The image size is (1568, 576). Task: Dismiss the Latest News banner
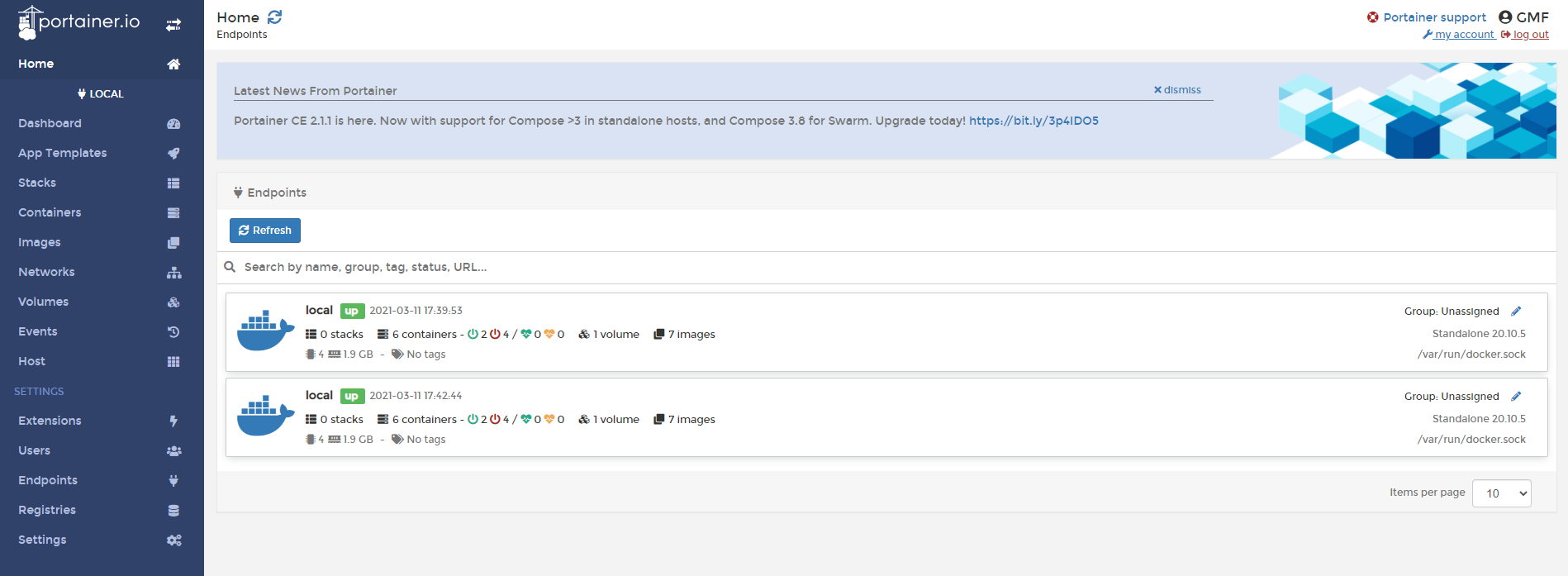click(x=1178, y=90)
